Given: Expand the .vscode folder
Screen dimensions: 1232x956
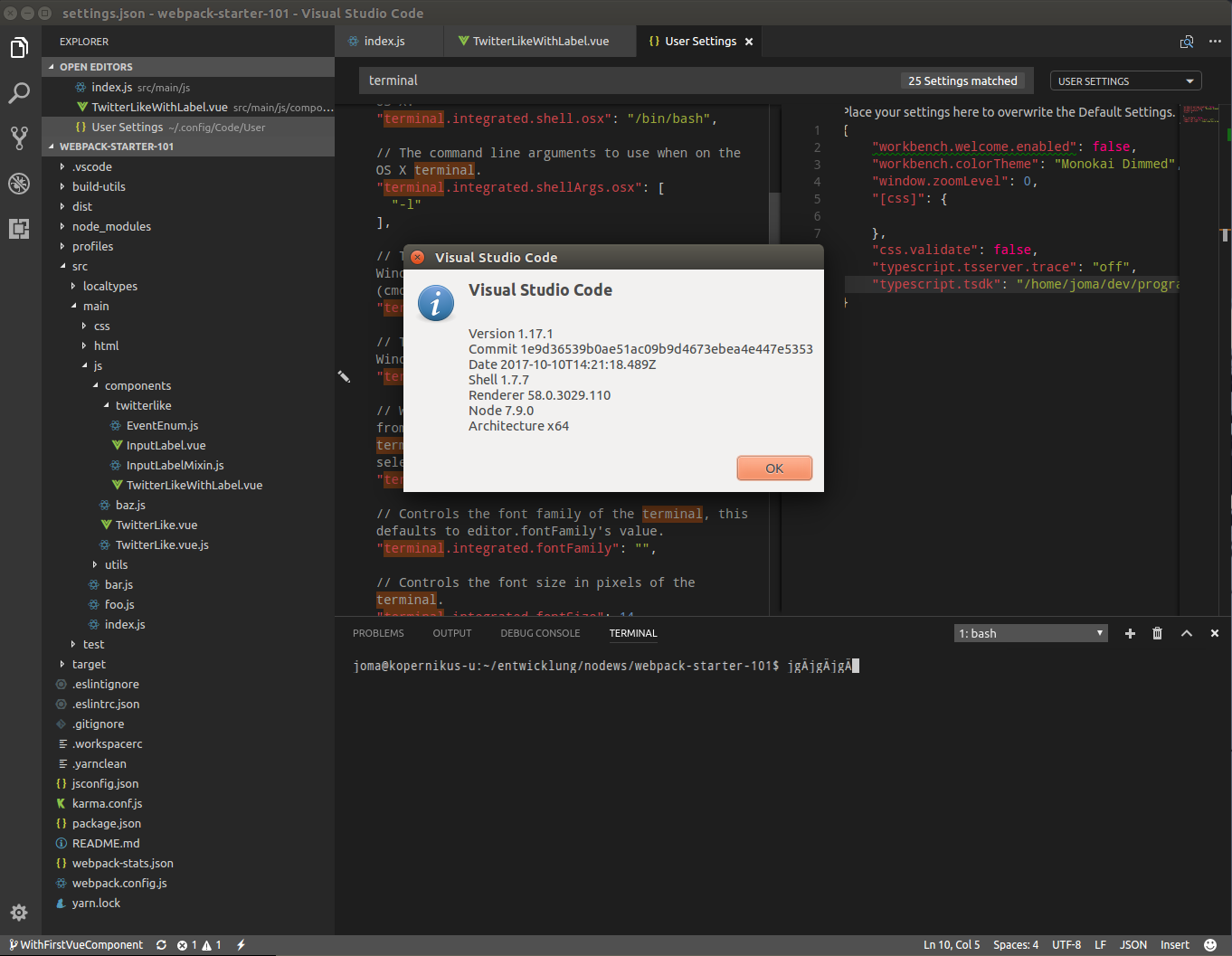Looking at the screenshot, I should pos(188,166).
